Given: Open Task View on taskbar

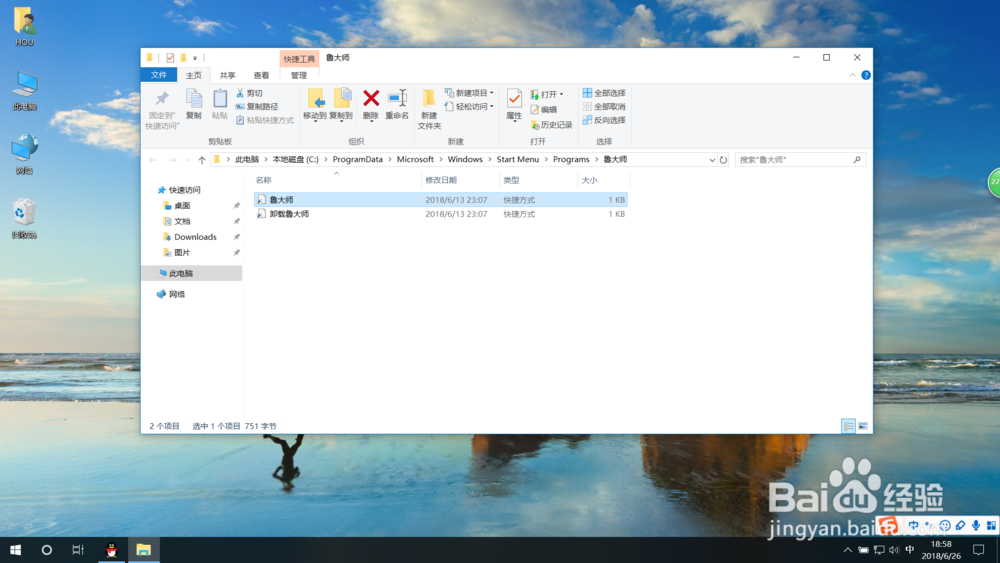Looking at the screenshot, I should [78, 550].
